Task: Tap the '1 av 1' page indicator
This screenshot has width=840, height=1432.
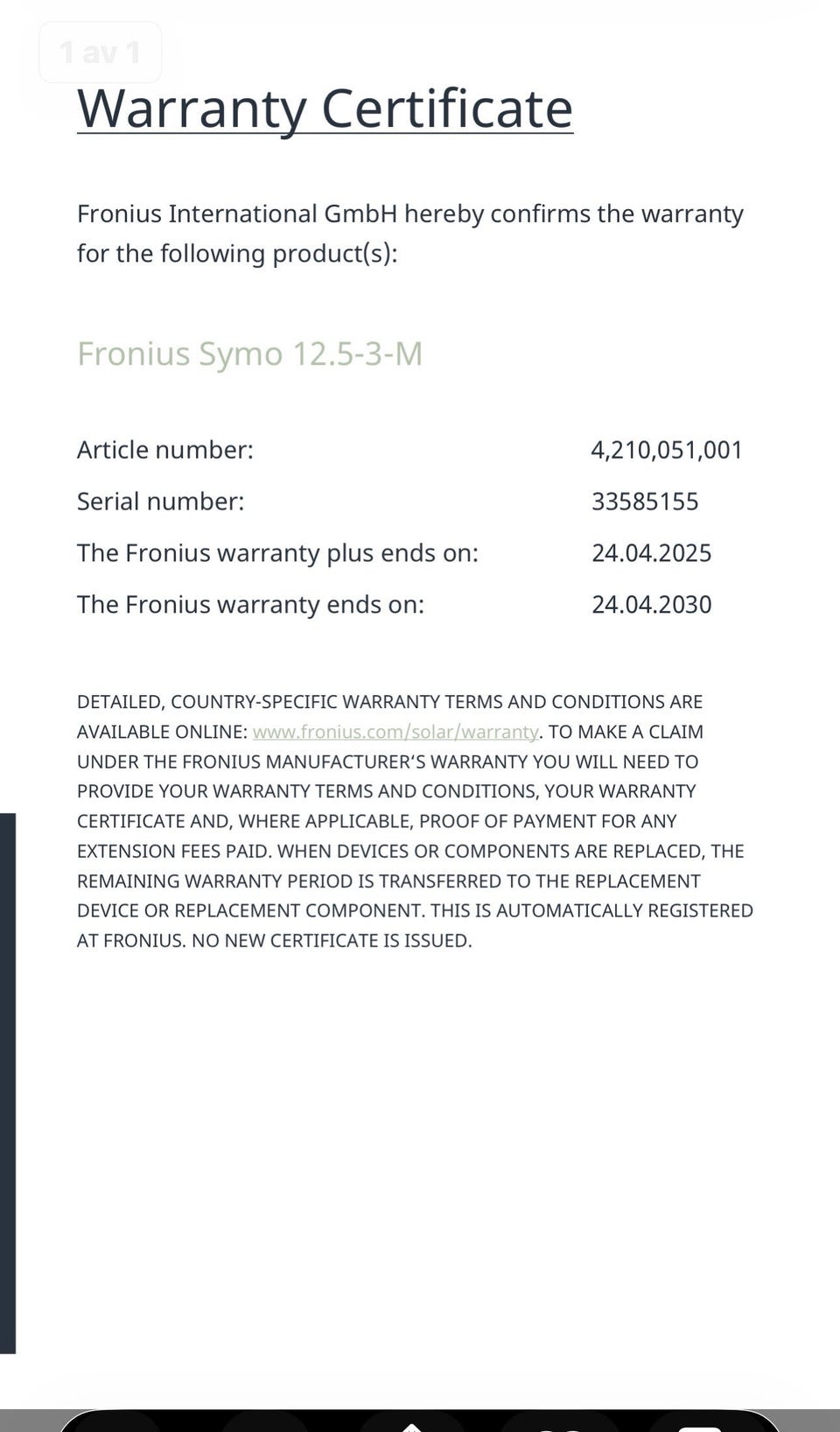Action: point(100,53)
